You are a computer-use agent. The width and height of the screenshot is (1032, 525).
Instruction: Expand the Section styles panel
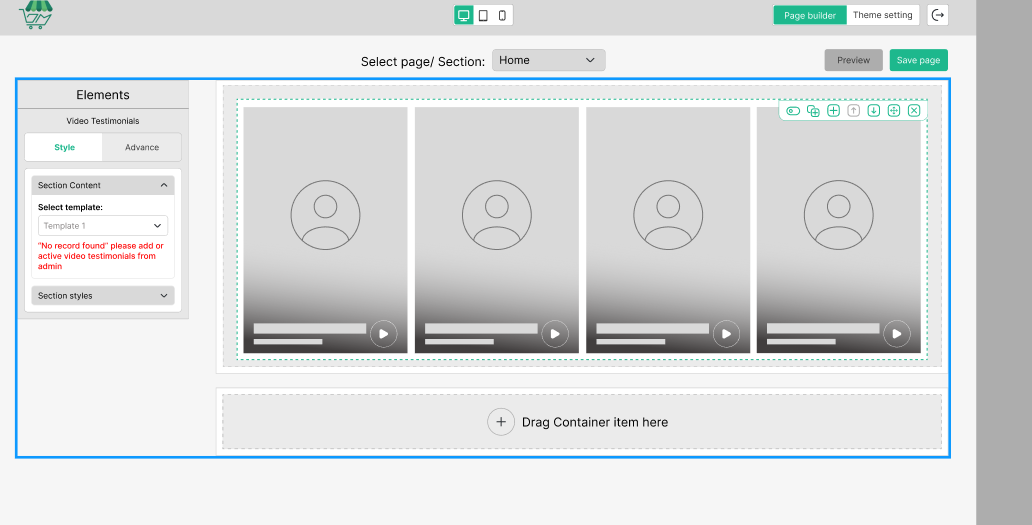103,295
